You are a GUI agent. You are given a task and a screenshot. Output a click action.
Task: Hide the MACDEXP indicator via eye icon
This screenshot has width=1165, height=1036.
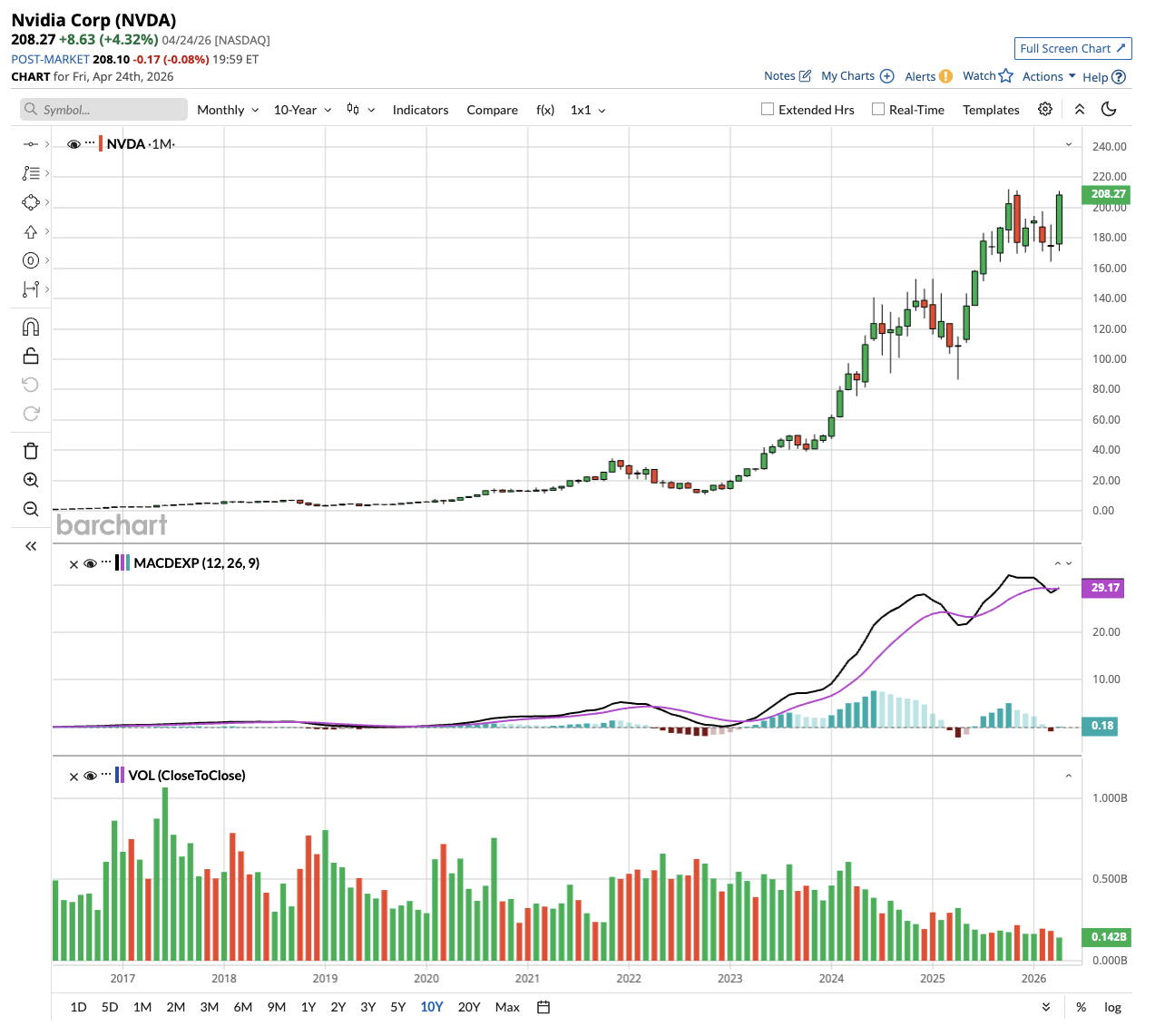[x=90, y=563]
